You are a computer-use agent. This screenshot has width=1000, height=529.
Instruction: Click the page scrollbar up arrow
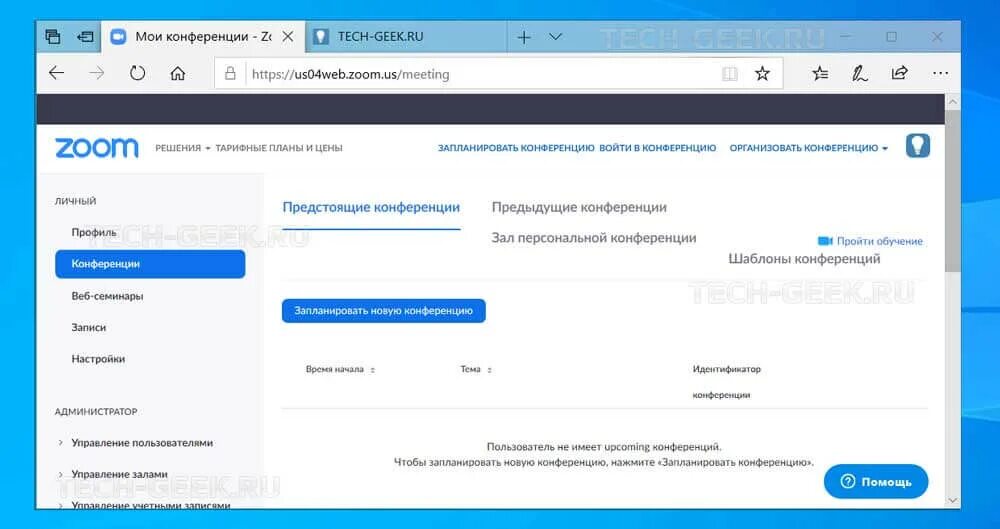click(x=953, y=102)
